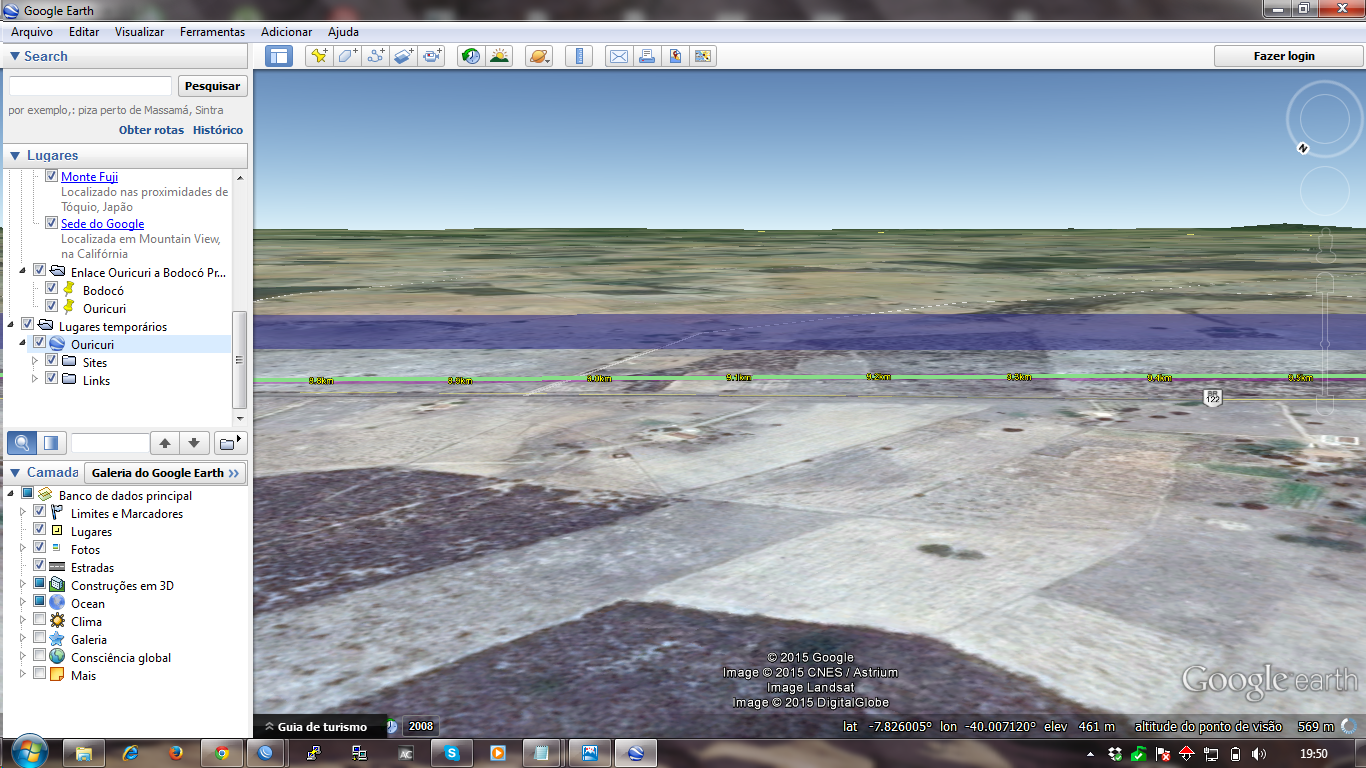Add a path from the toolbar
The width and height of the screenshot is (1366, 768).
click(376, 56)
